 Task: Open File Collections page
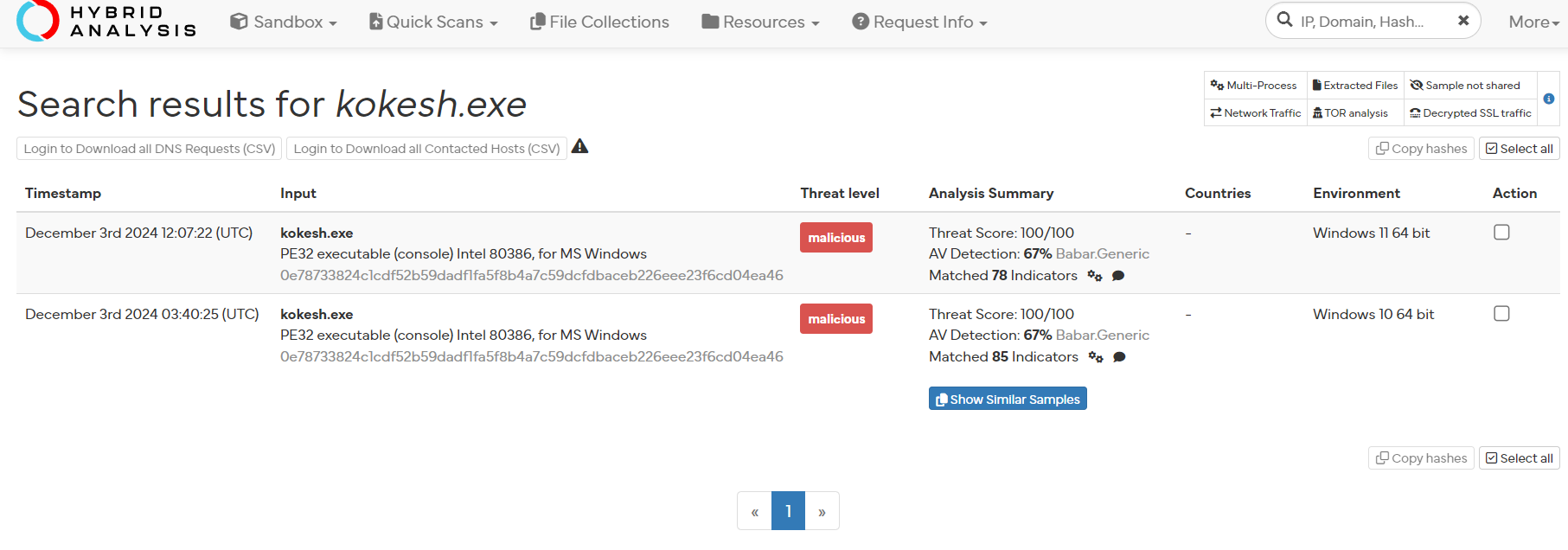(599, 22)
